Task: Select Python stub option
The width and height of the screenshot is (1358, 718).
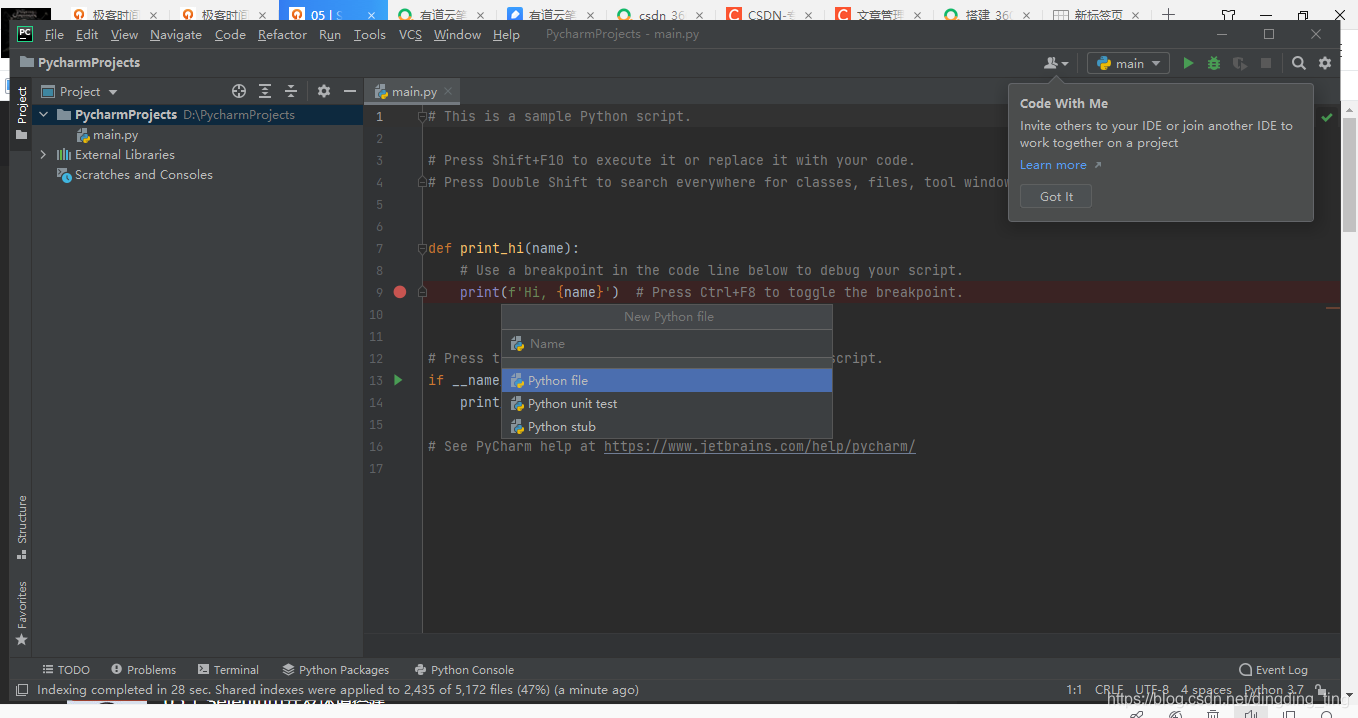Action: [x=667, y=427]
